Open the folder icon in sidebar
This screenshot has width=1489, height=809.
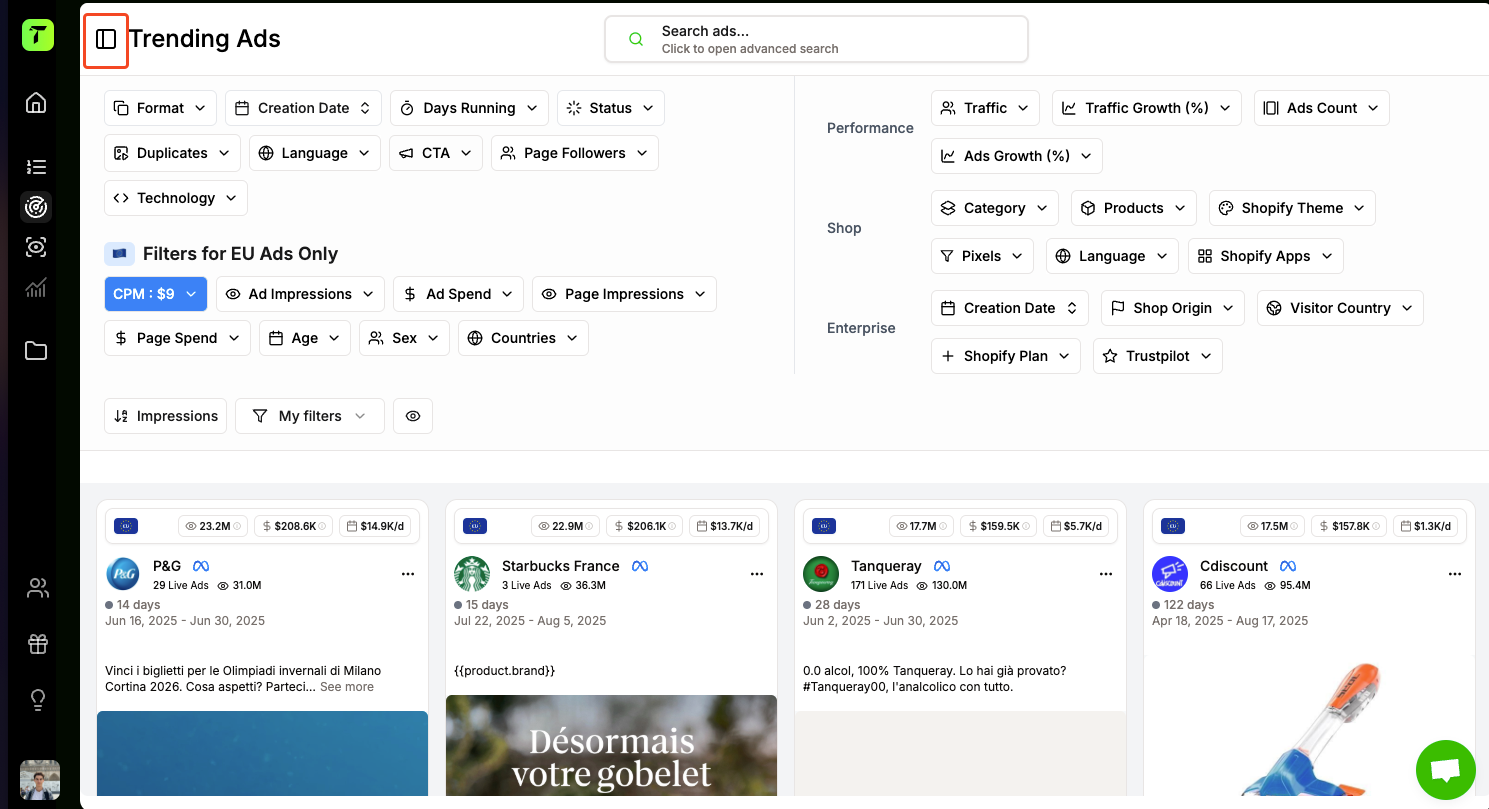36,351
